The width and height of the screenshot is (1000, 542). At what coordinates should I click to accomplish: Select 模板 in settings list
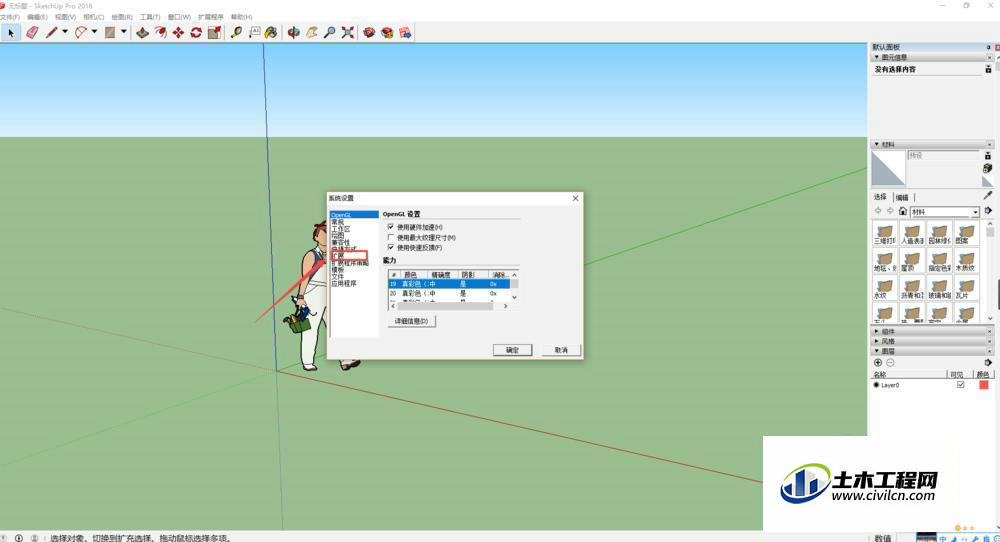(x=337, y=269)
